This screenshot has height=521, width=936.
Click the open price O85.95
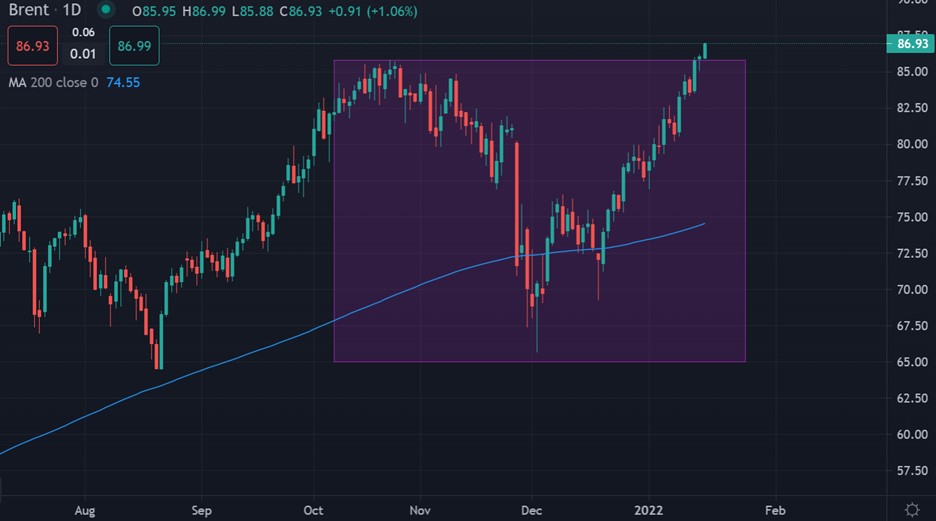[x=154, y=11]
